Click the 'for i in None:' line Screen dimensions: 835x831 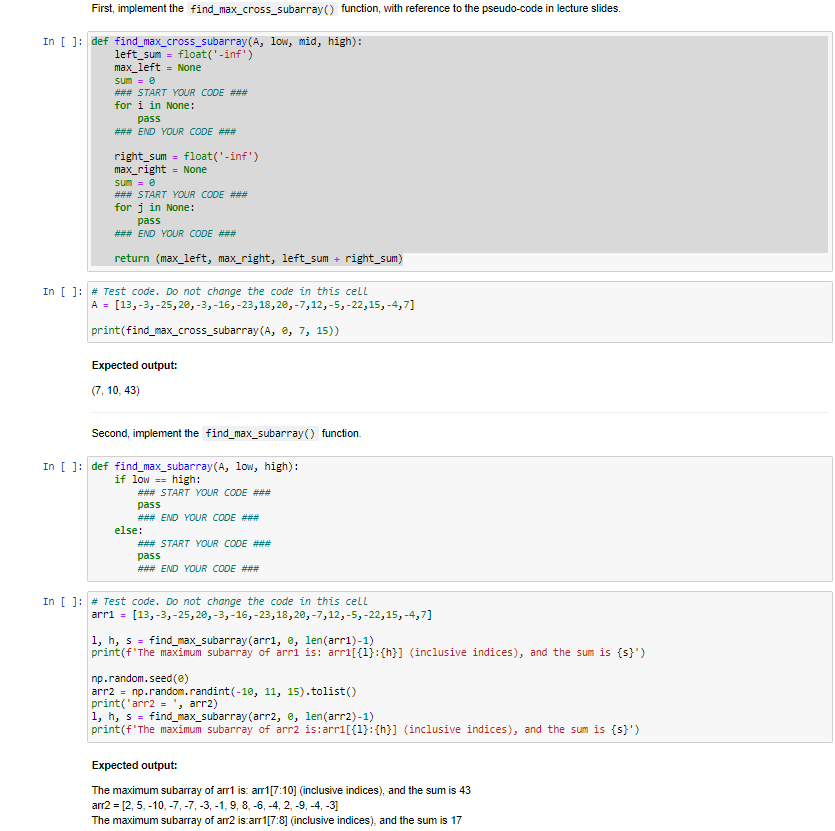(x=154, y=105)
